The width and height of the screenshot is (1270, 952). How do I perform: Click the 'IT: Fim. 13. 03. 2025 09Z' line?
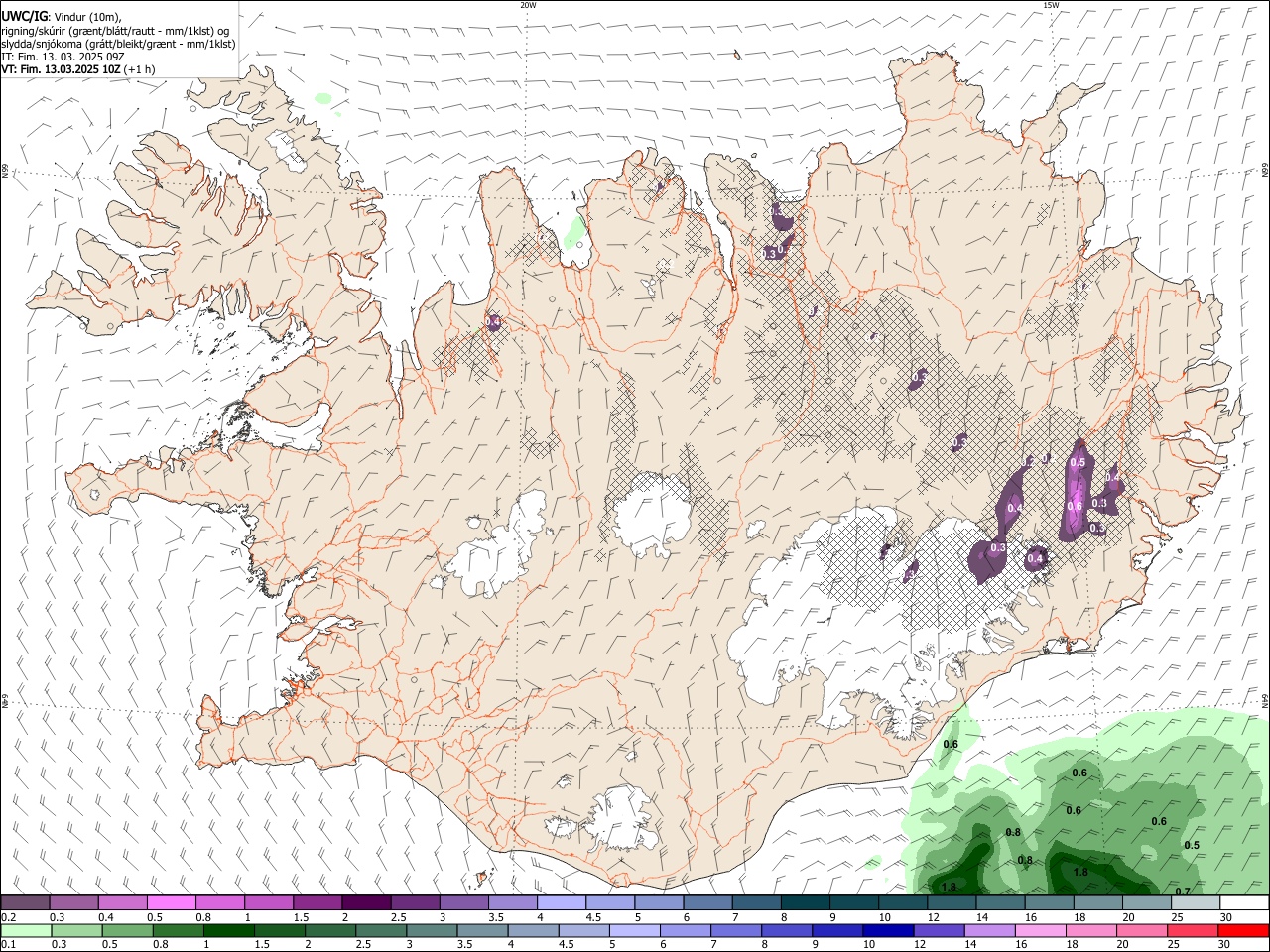coord(63,57)
